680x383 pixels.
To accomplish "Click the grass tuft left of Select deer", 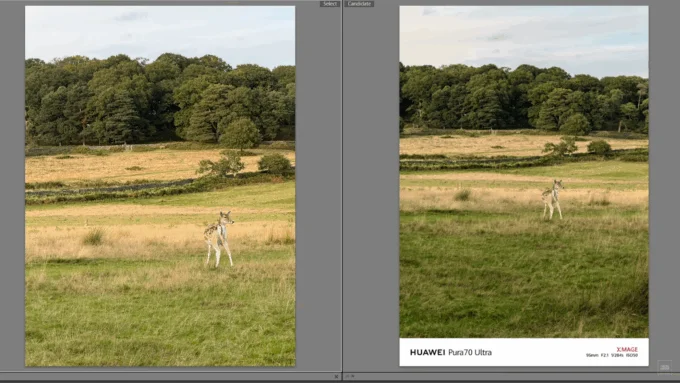I will click(93, 237).
